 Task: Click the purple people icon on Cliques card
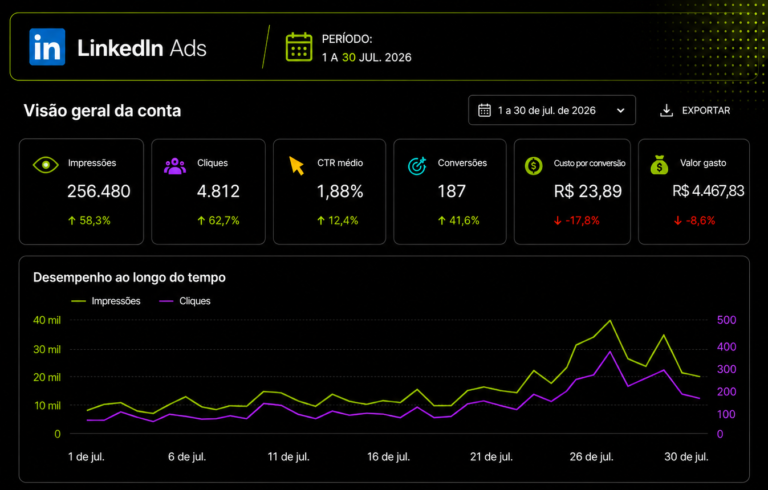pyautogui.click(x=175, y=166)
